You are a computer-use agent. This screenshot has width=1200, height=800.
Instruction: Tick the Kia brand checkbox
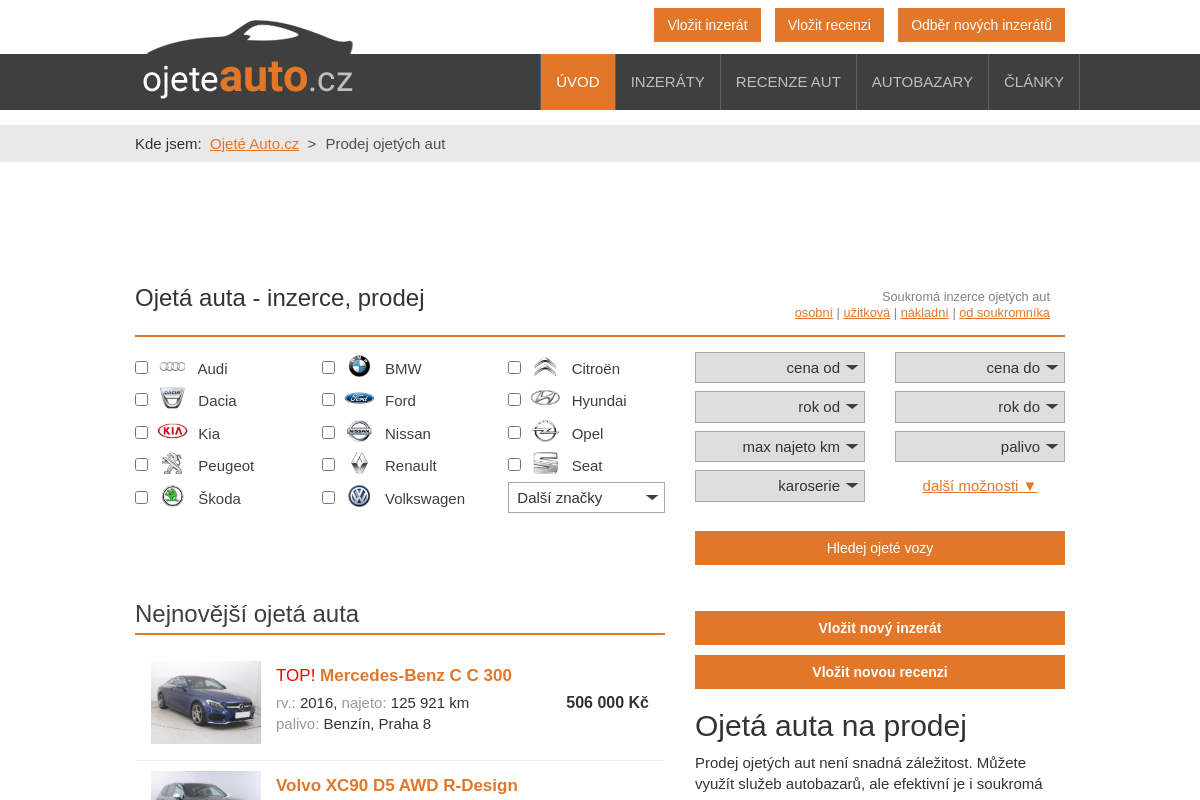click(x=141, y=432)
